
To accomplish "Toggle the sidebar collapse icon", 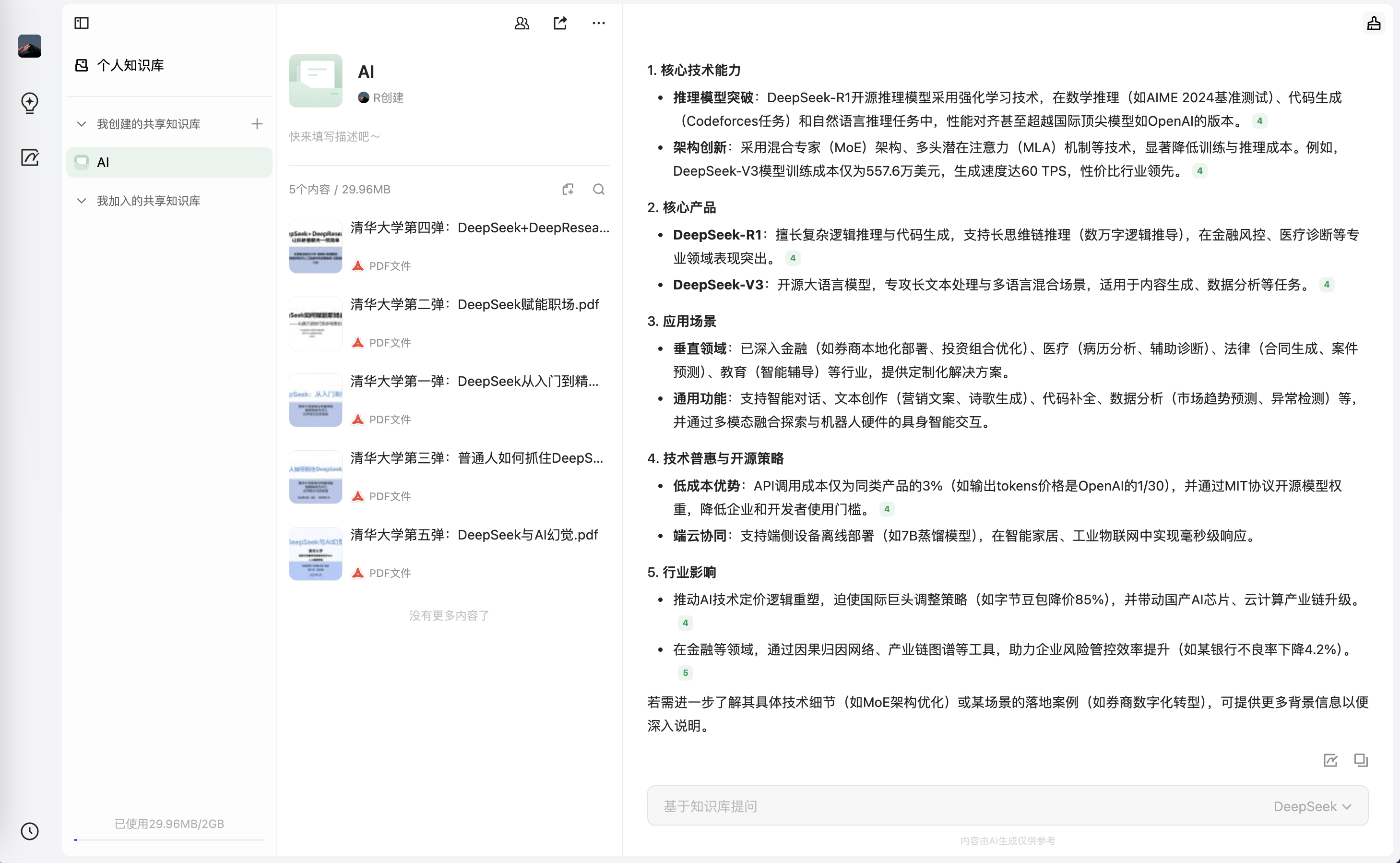I will [x=82, y=23].
